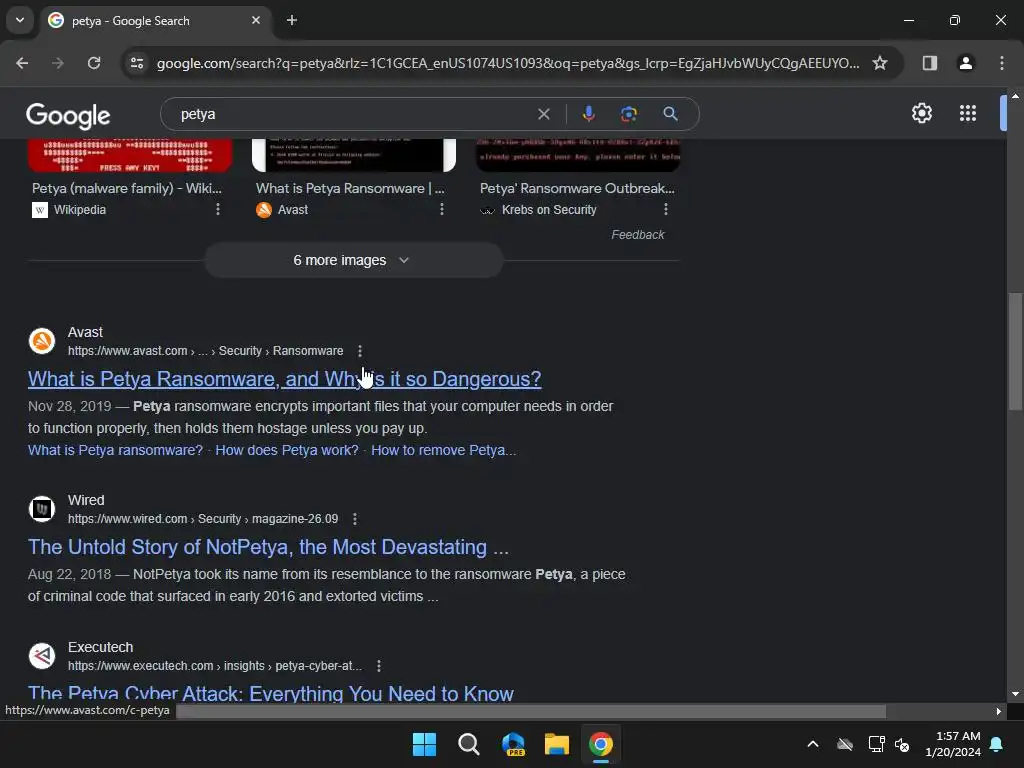Open sitelink How to remove Petya

pyautogui.click(x=443, y=451)
